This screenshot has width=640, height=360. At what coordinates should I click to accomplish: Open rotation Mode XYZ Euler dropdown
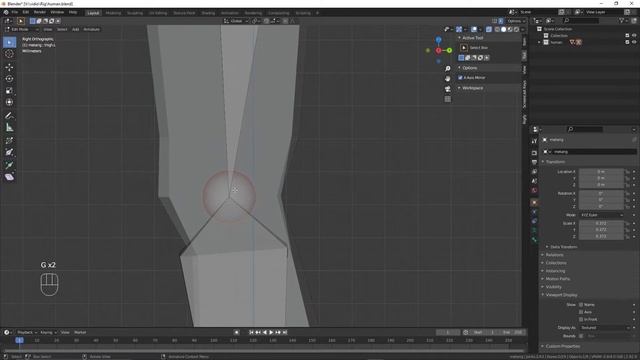(x=602, y=215)
